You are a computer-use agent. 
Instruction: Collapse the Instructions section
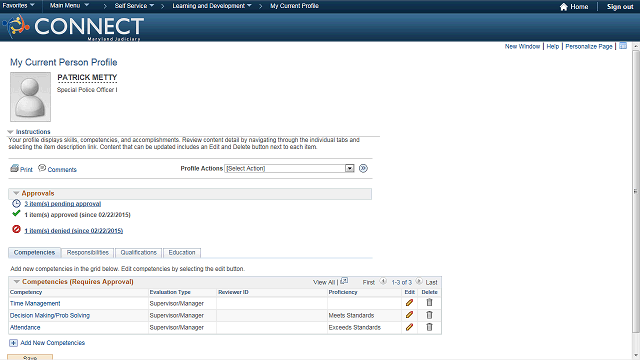pos(11,132)
